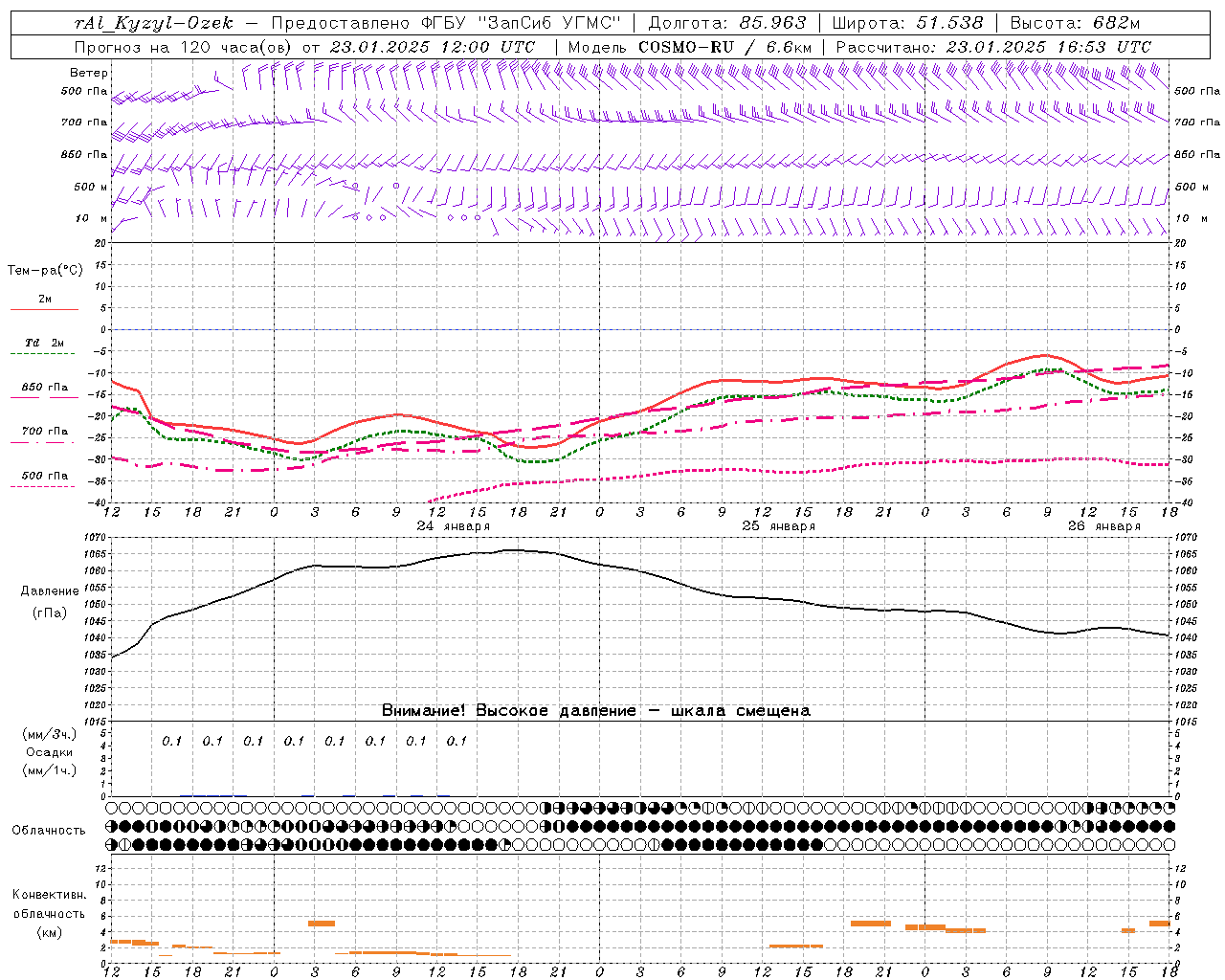The width and height of the screenshot is (1225, 980).
Task: Click the rAl_Kyzyl-Ozek station title
Action: coord(153,23)
